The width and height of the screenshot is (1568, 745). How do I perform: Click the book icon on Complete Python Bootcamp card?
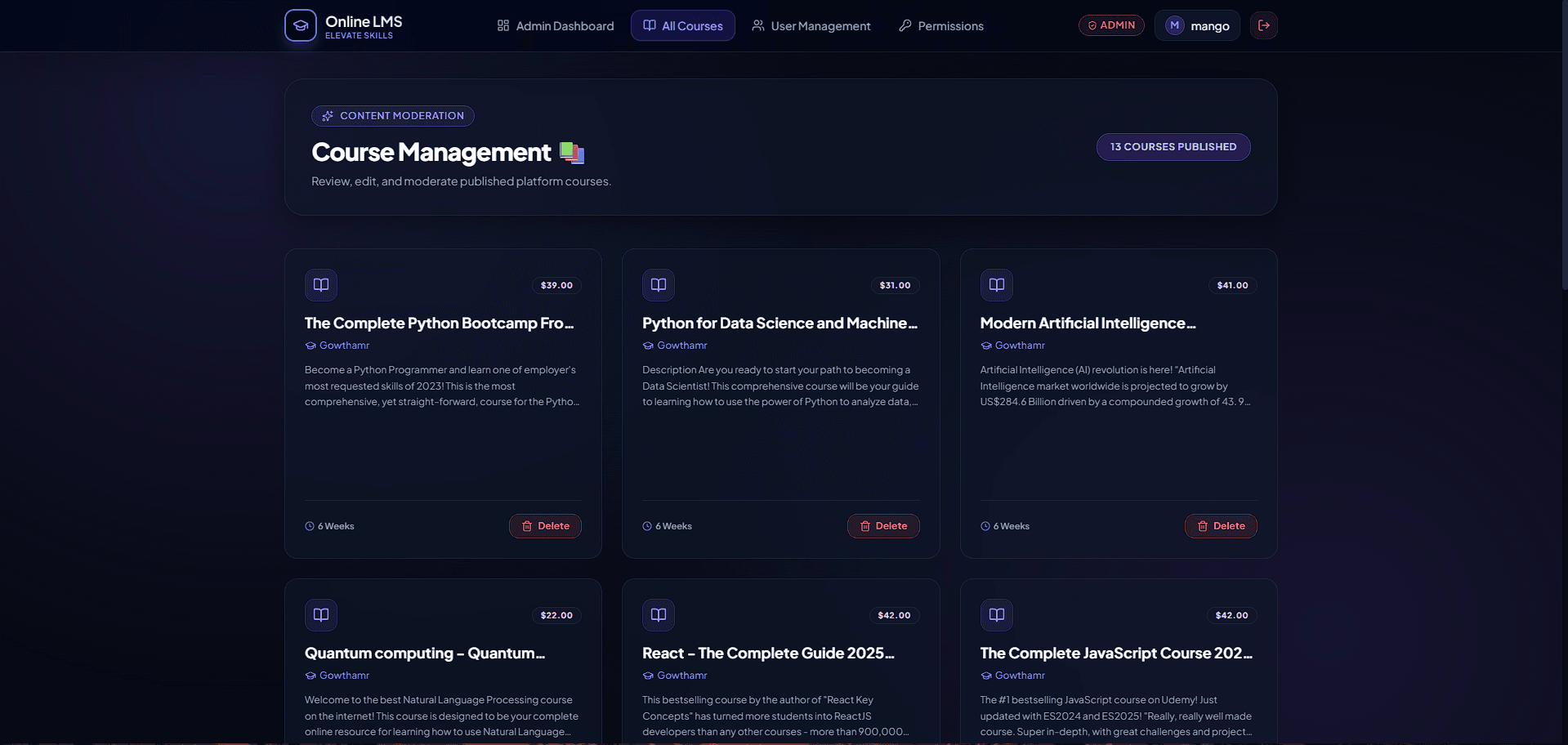(321, 285)
